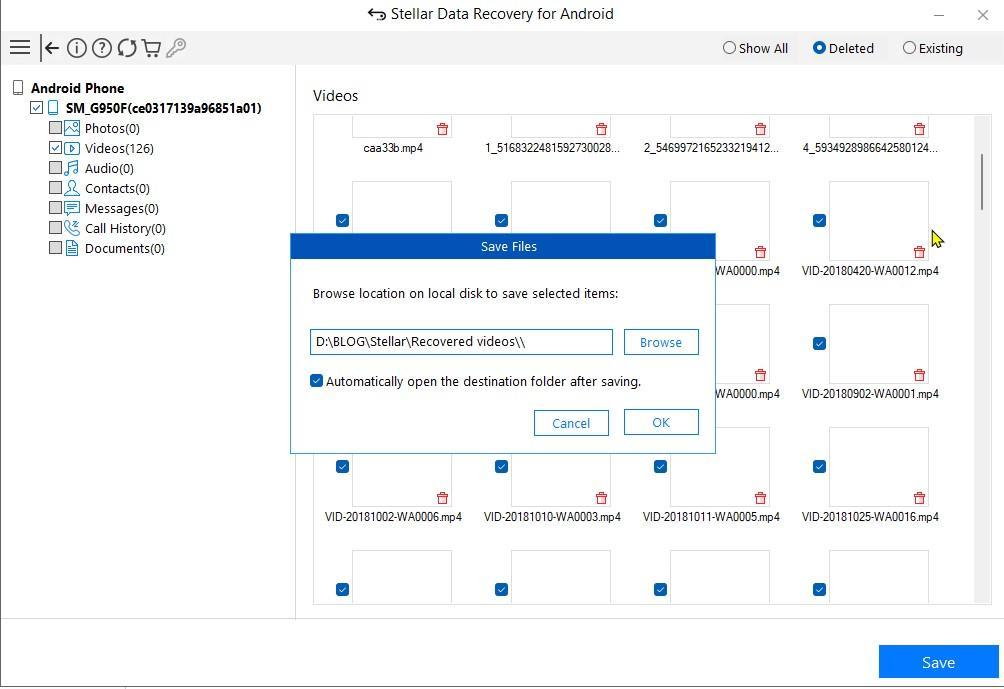The height and width of the screenshot is (689, 1004).
Task: Click the 2_5469972165233219412 file name
Action: (x=711, y=148)
